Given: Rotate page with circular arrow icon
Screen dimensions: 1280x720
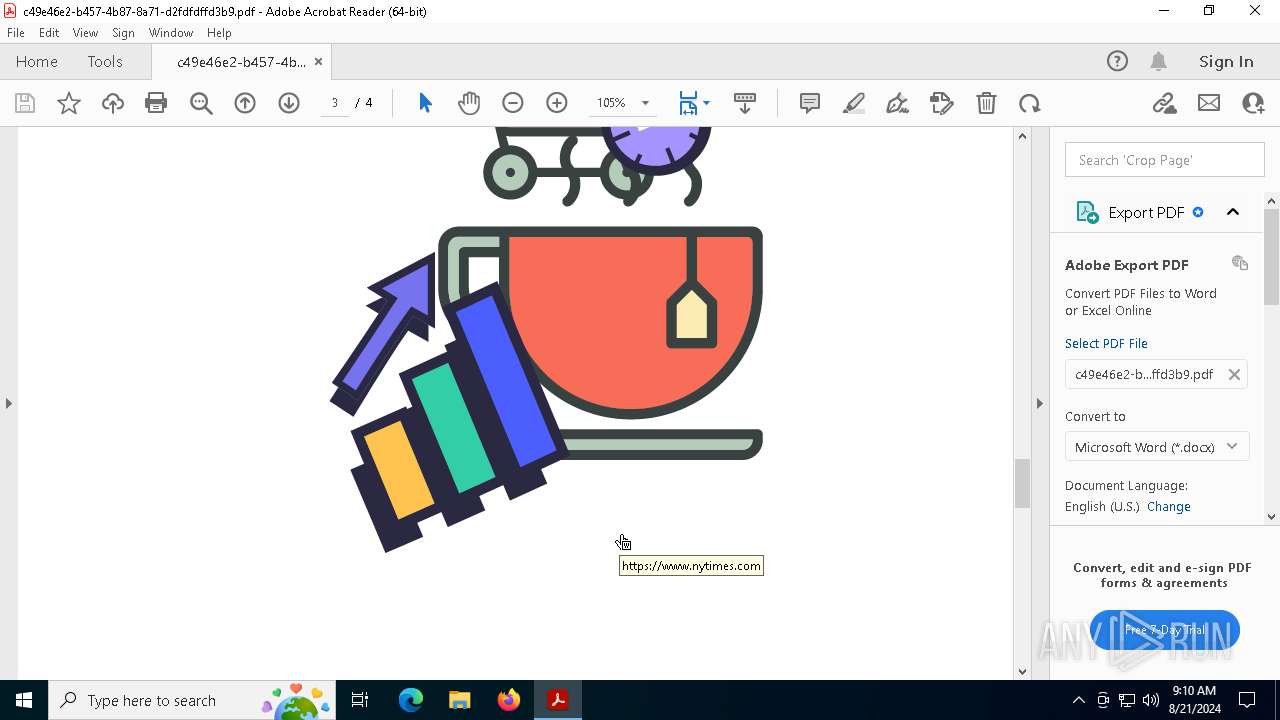Looking at the screenshot, I should [x=1030, y=103].
